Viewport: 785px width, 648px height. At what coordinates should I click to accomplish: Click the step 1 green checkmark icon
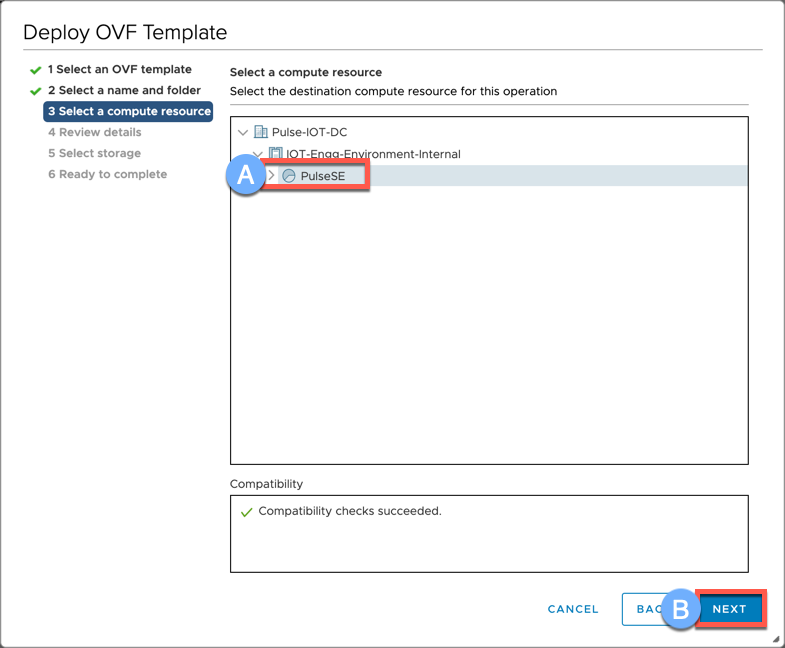point(36,70)
